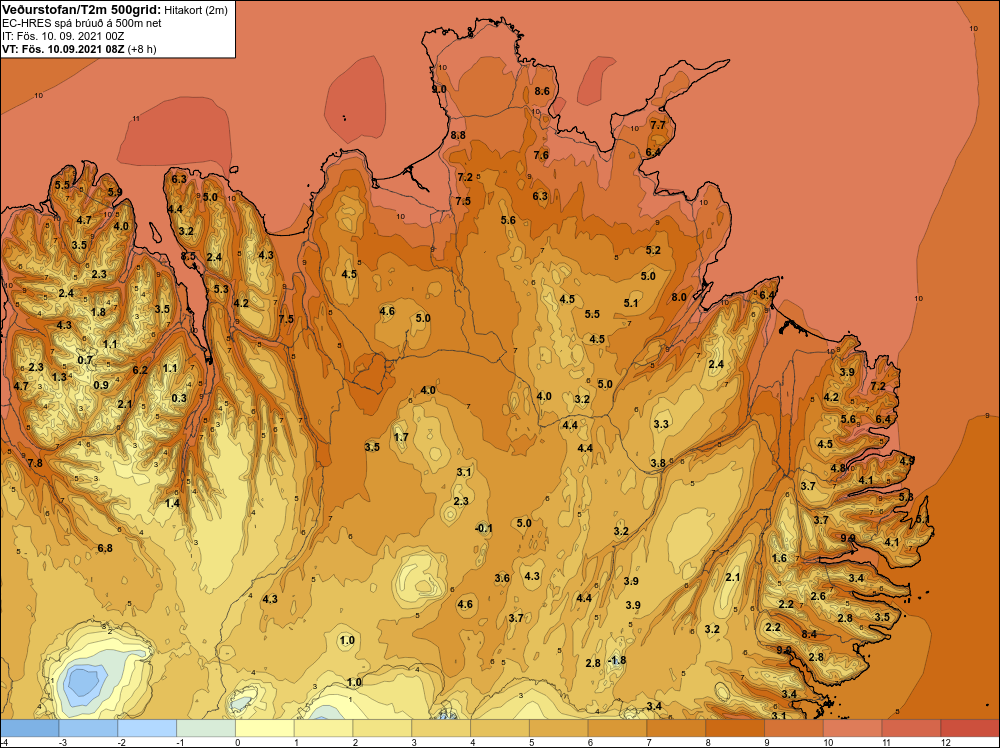Image resolution: width=1000 pixels, height=748 pixels.
Task: Click the '7.7' temperature value
Action: 658,126
